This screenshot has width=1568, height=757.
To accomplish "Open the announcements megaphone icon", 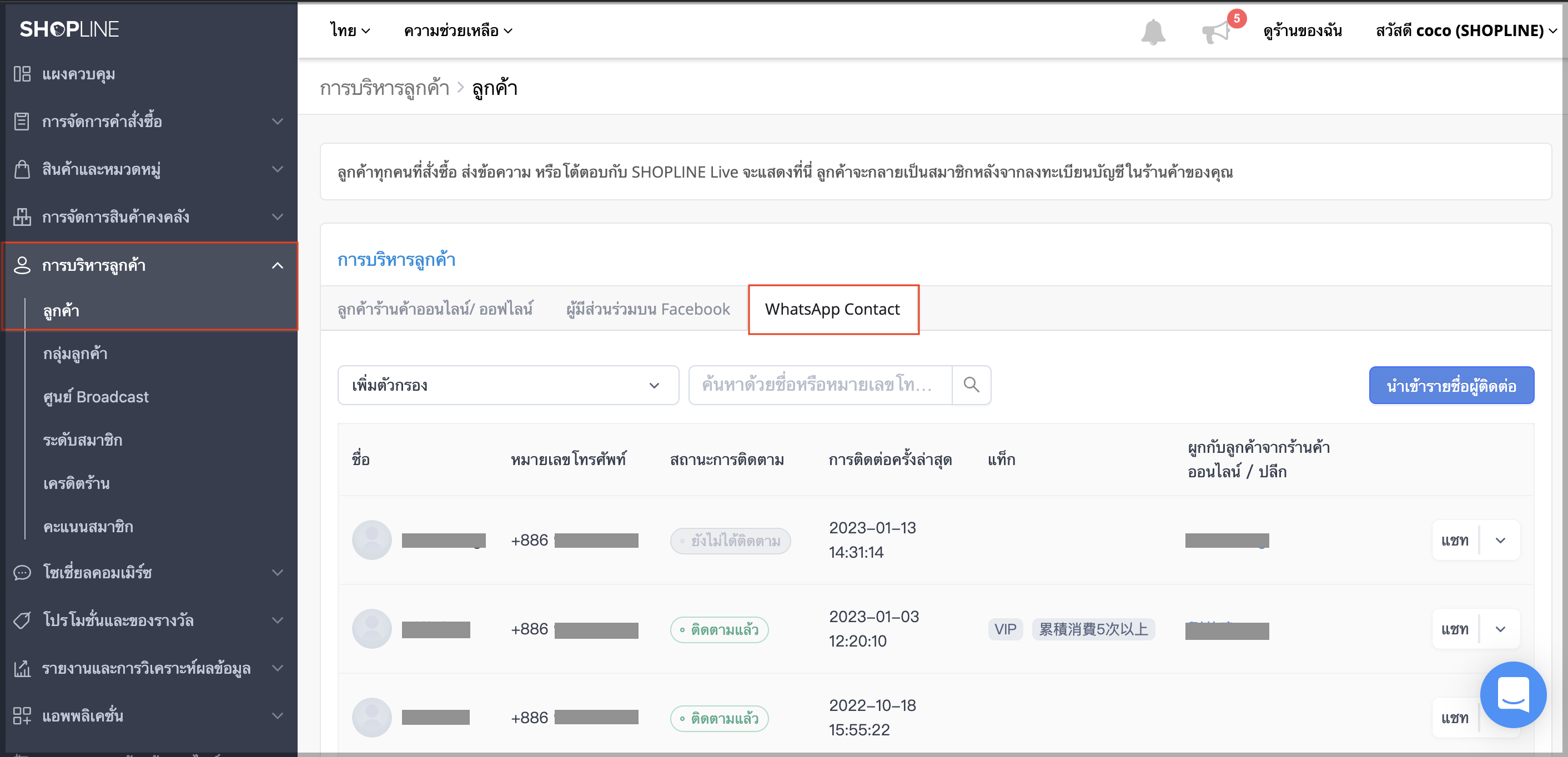I will pyautogui.click(x=1215, y=32).
